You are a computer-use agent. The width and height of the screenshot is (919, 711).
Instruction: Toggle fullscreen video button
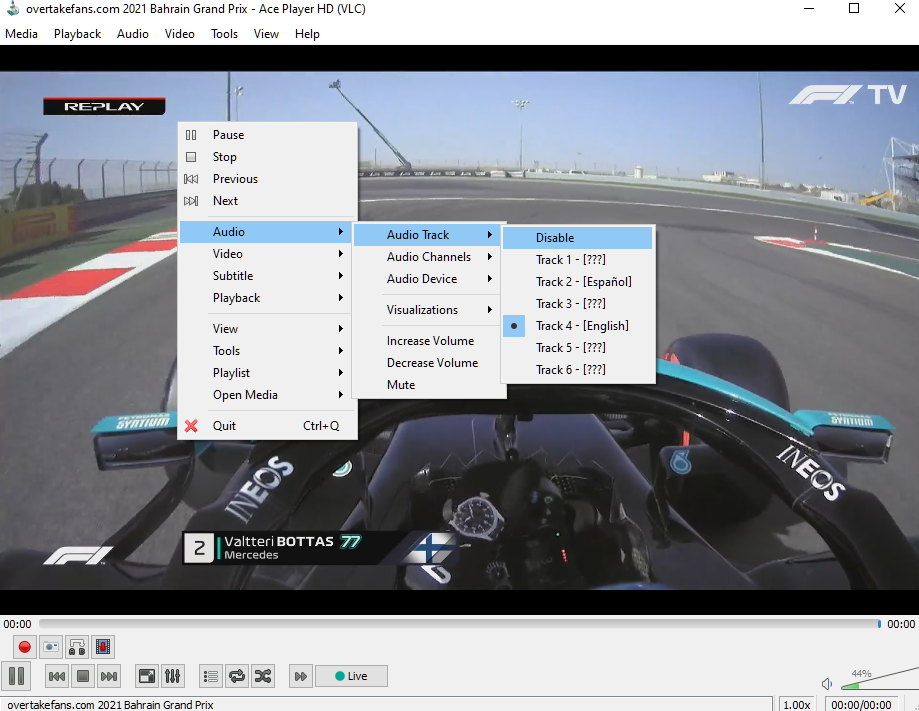point(147,676)
